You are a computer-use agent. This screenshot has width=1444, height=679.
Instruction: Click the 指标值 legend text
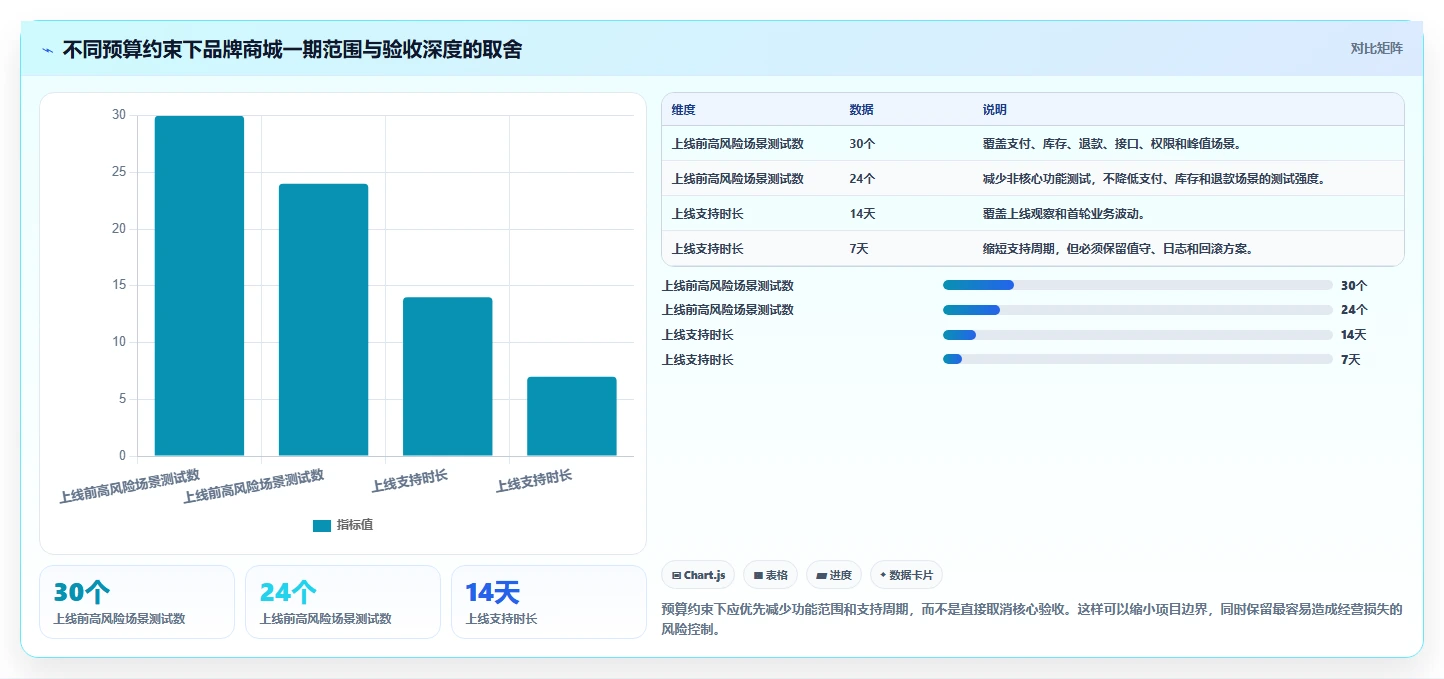click(355, 526)
